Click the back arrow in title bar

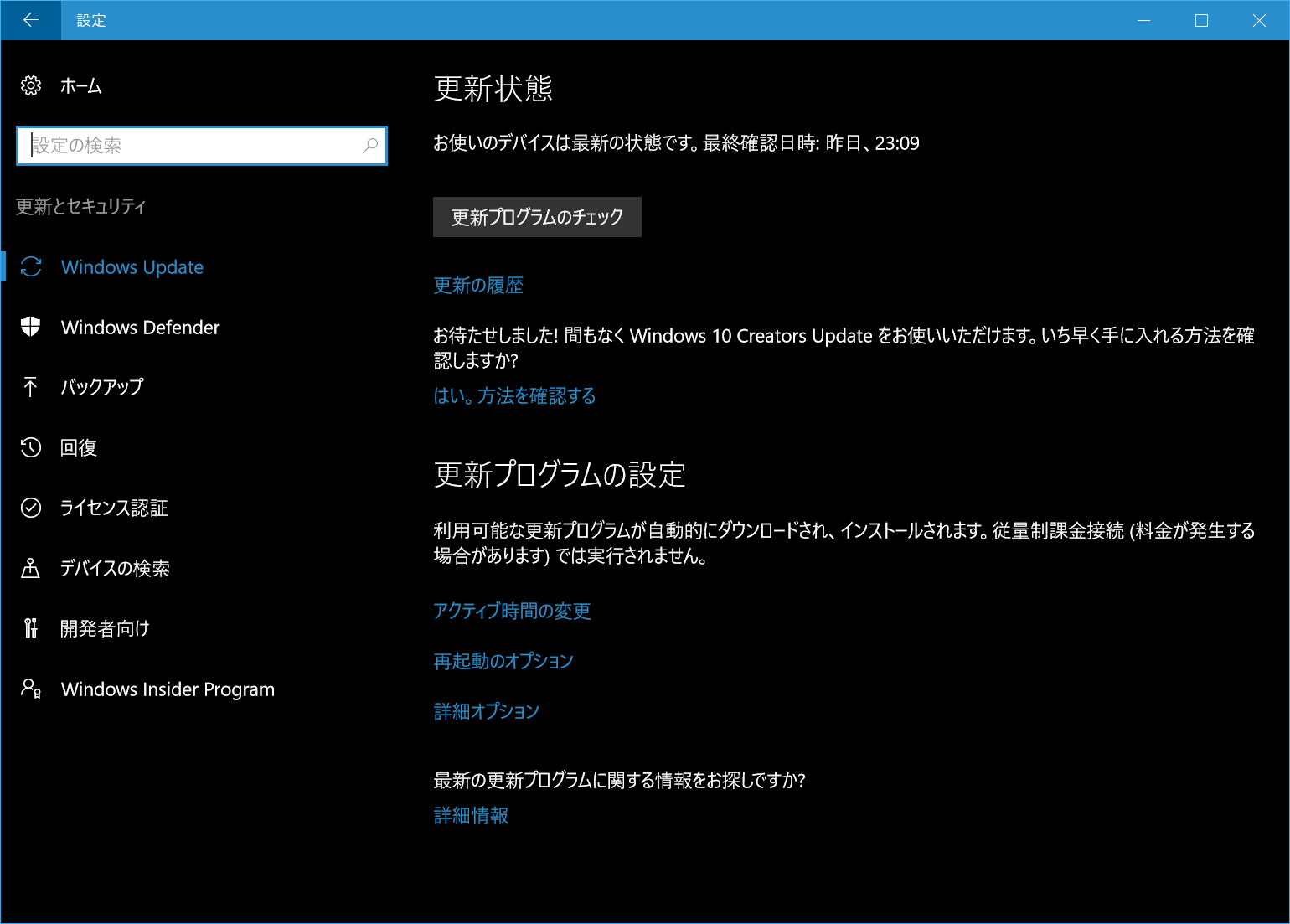(31, 20)
